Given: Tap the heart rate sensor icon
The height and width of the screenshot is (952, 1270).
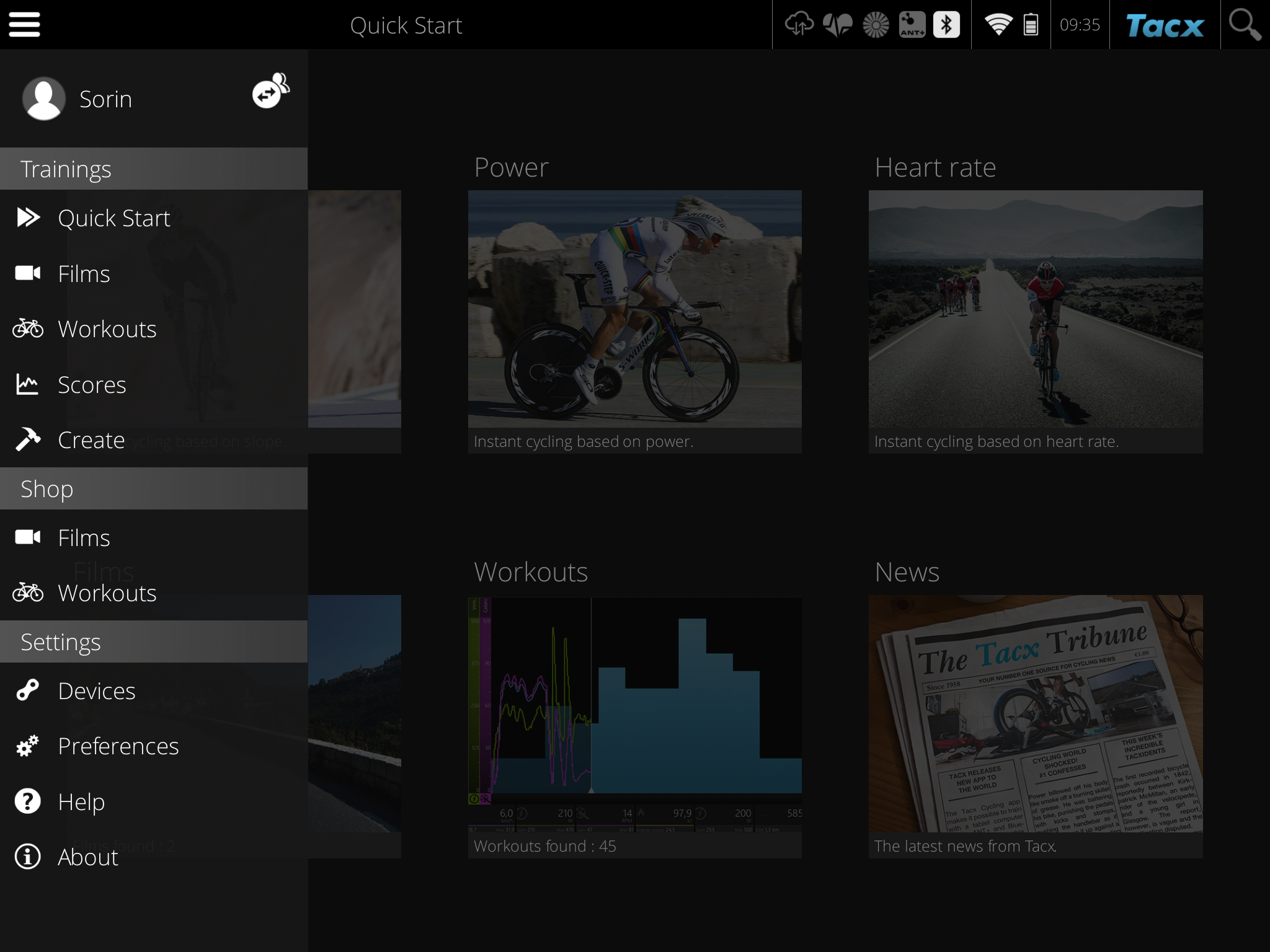Looking at the screenshot, I should [x=837, y=25].
